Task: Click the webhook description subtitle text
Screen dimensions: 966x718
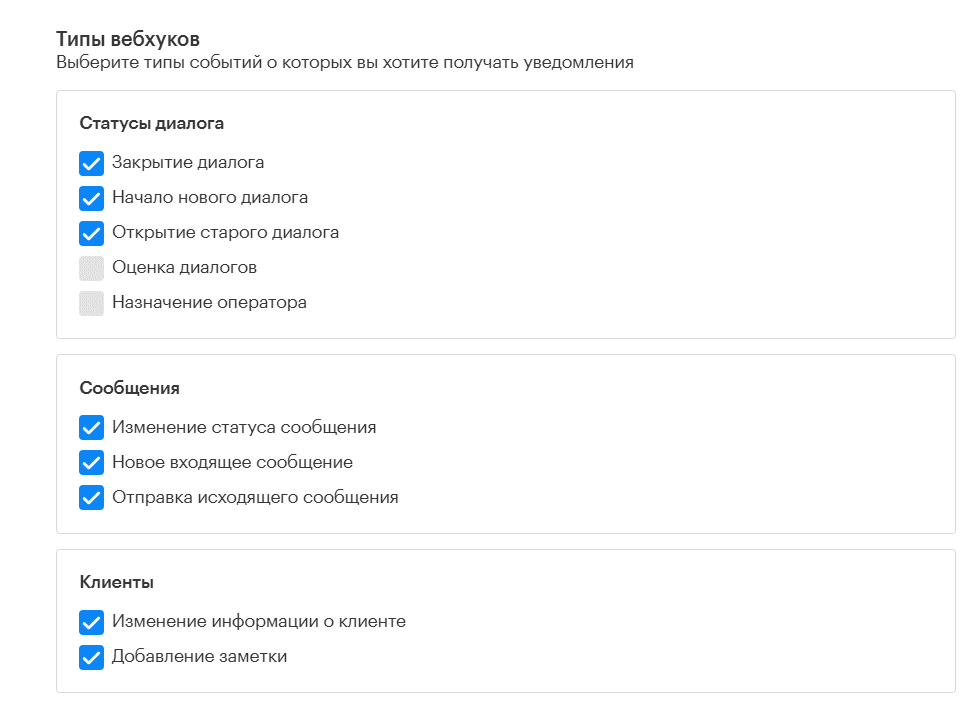Action: pos(345,62)
